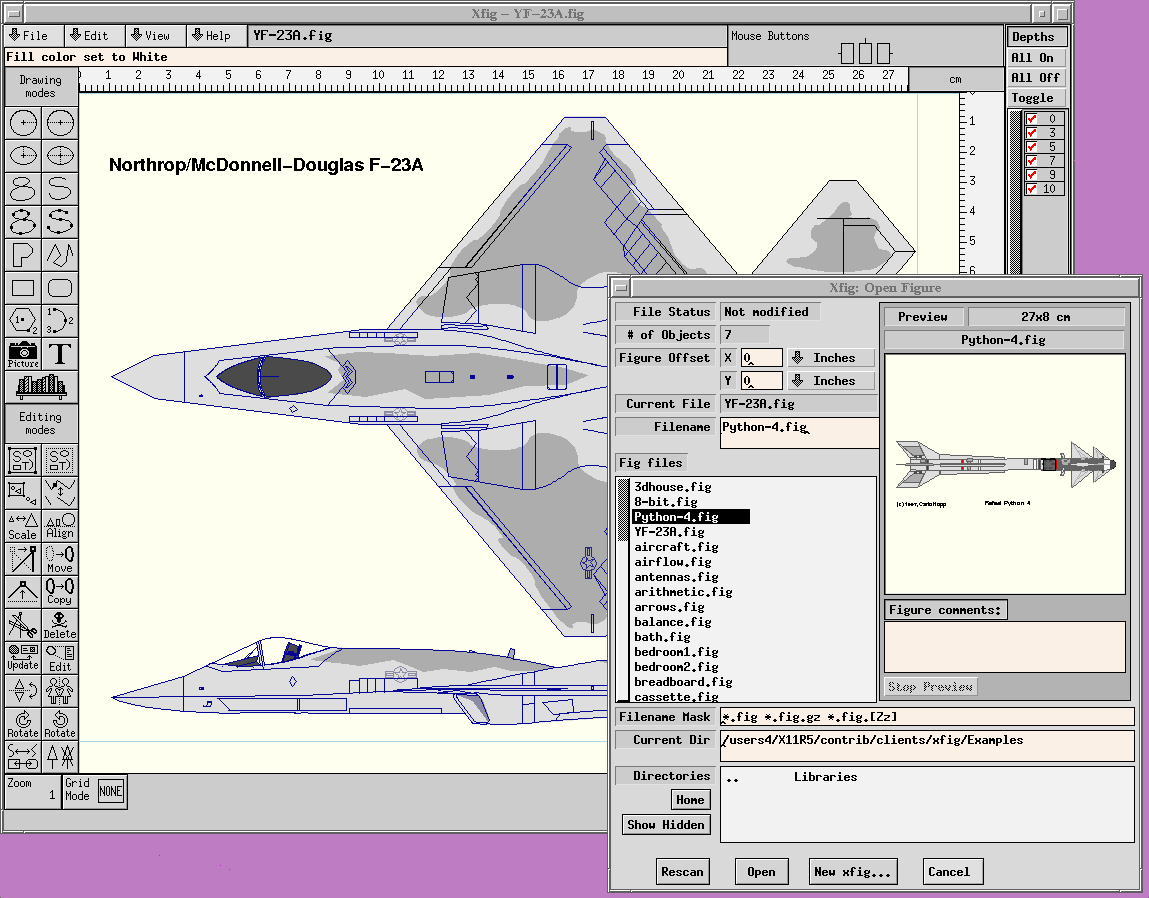Screen dimensions: 1149x898
Task: Pick the Copy objects tool
Action: pos(60,592)
